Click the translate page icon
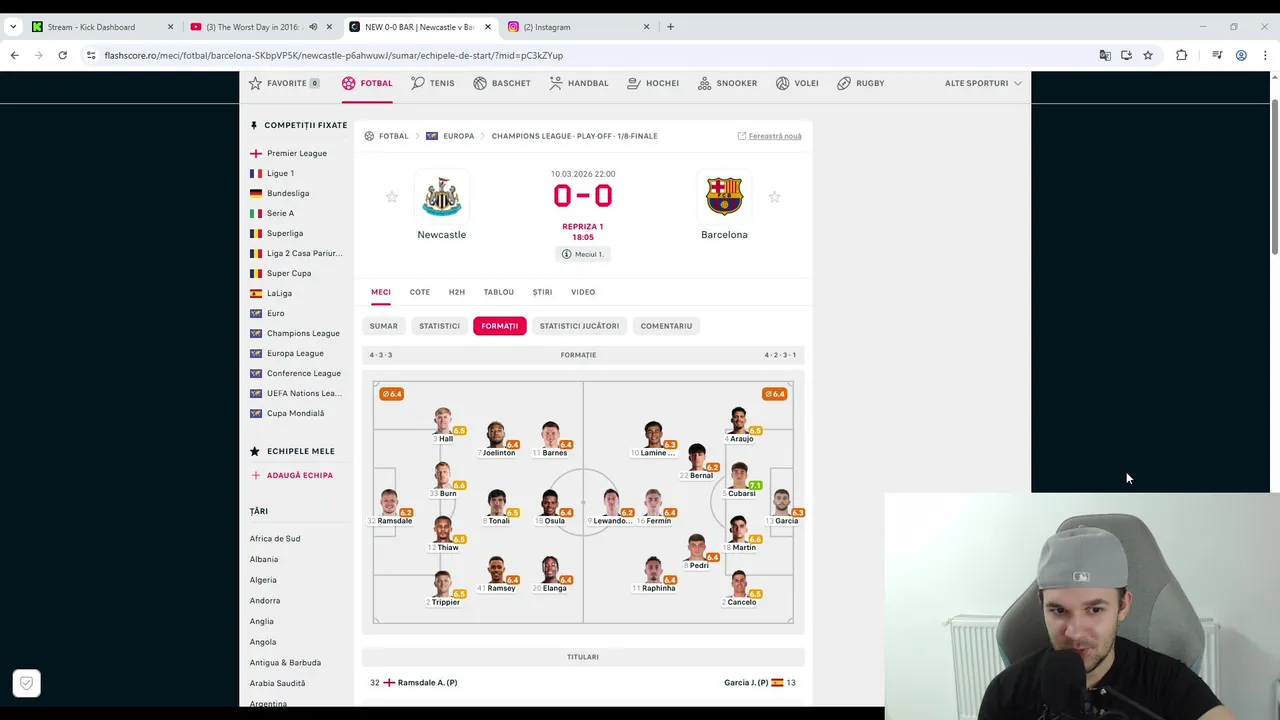Viewport: 1280px width, 720px height. click(x=1105, y=55)
